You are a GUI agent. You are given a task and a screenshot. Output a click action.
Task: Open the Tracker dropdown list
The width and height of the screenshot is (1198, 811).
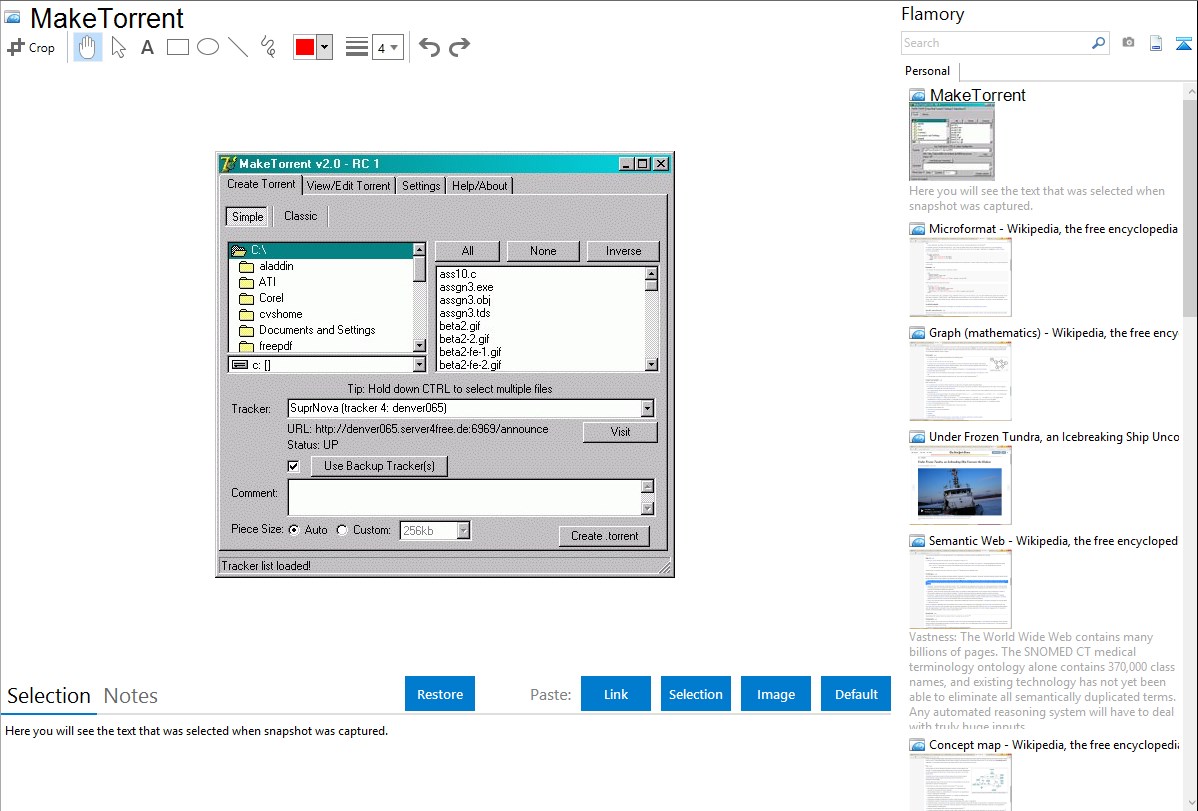tap(647, 409)
